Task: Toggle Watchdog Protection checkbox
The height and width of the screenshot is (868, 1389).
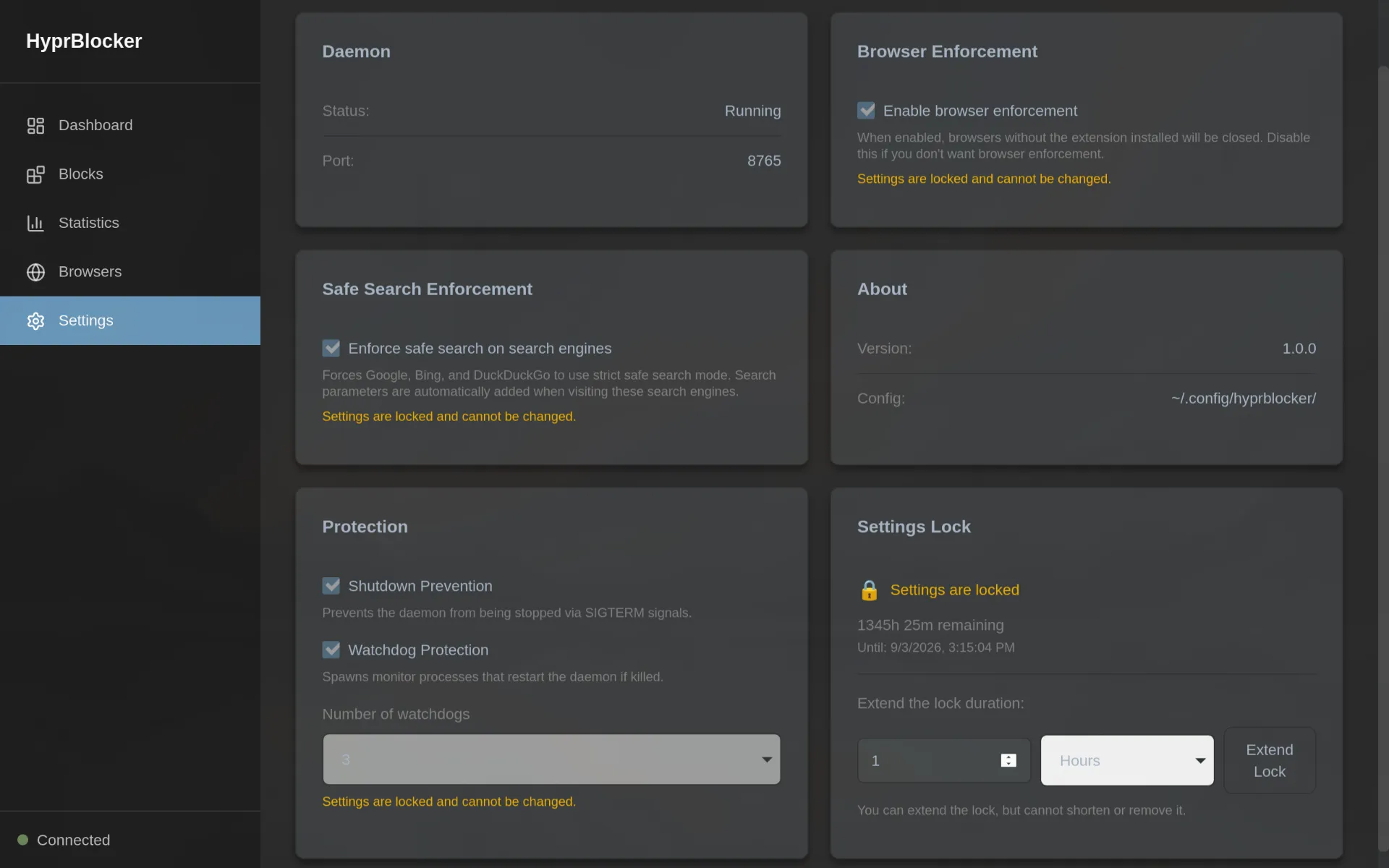Action: pyautogui.click(x=331, y=650)
